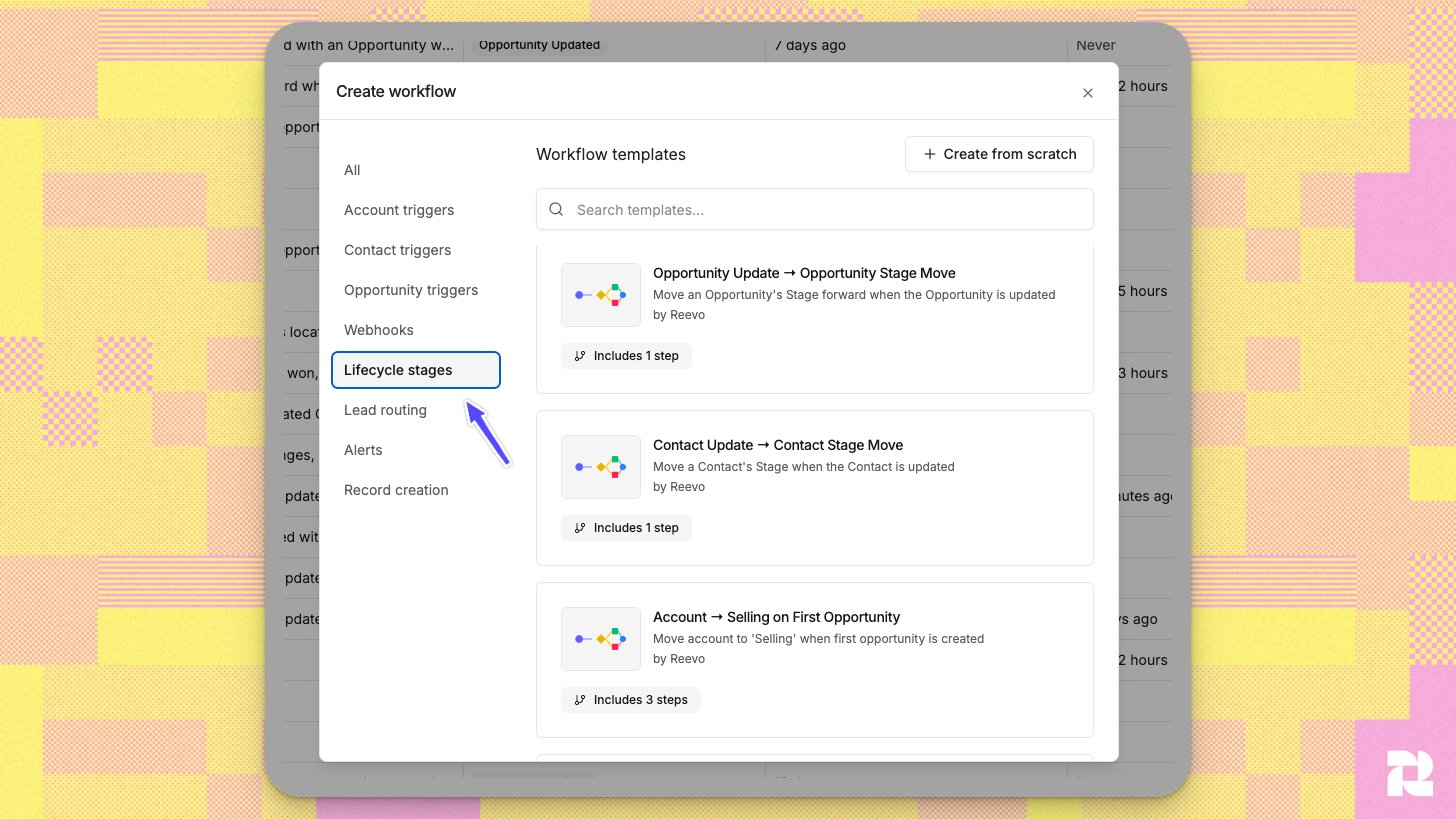Close the Create workflow dialog
Screen dimensions: 1456x819
[1088, 93]
